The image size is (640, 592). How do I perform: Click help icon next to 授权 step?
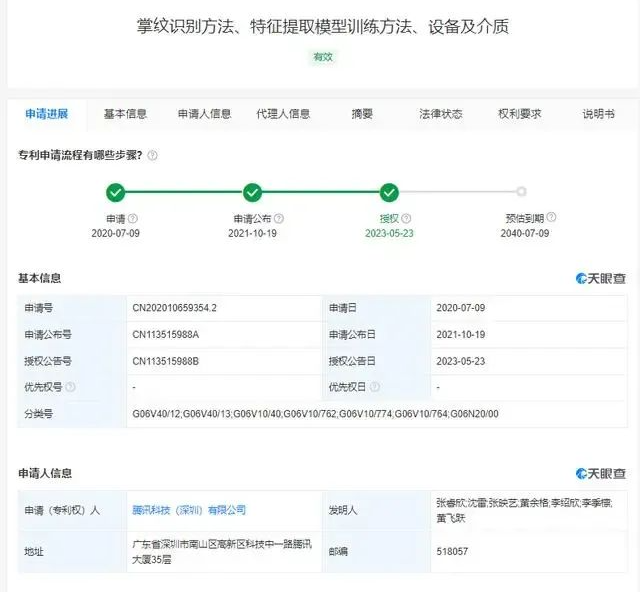tap(406, 218)
